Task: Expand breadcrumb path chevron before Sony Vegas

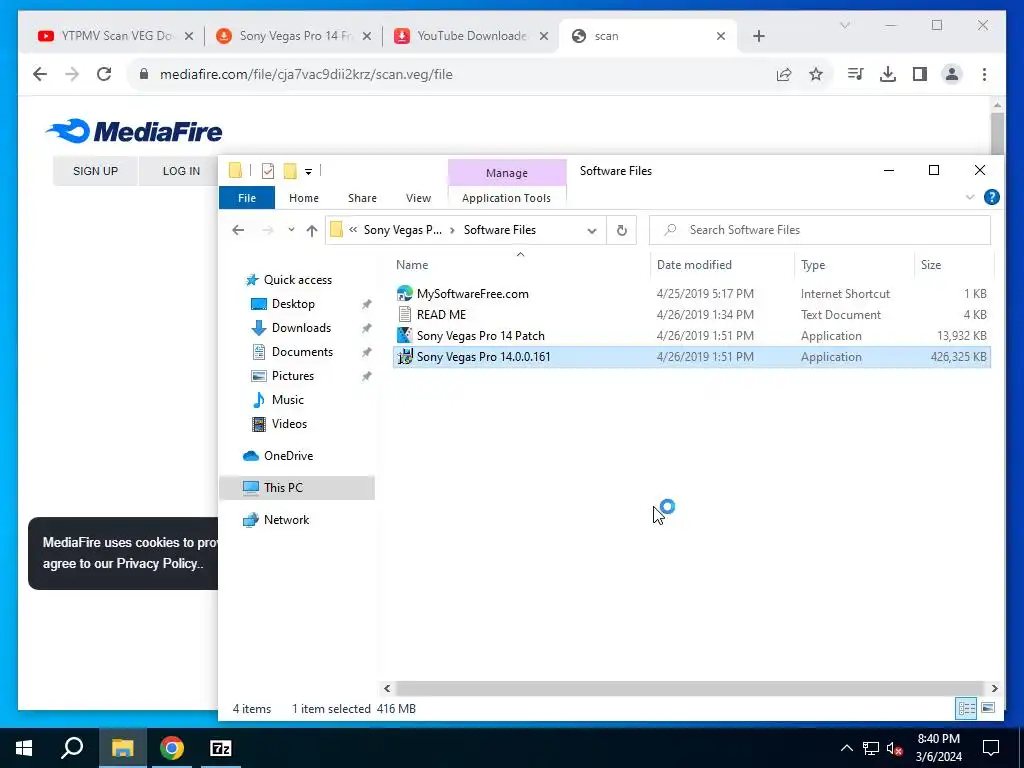Action: (353, 230)
